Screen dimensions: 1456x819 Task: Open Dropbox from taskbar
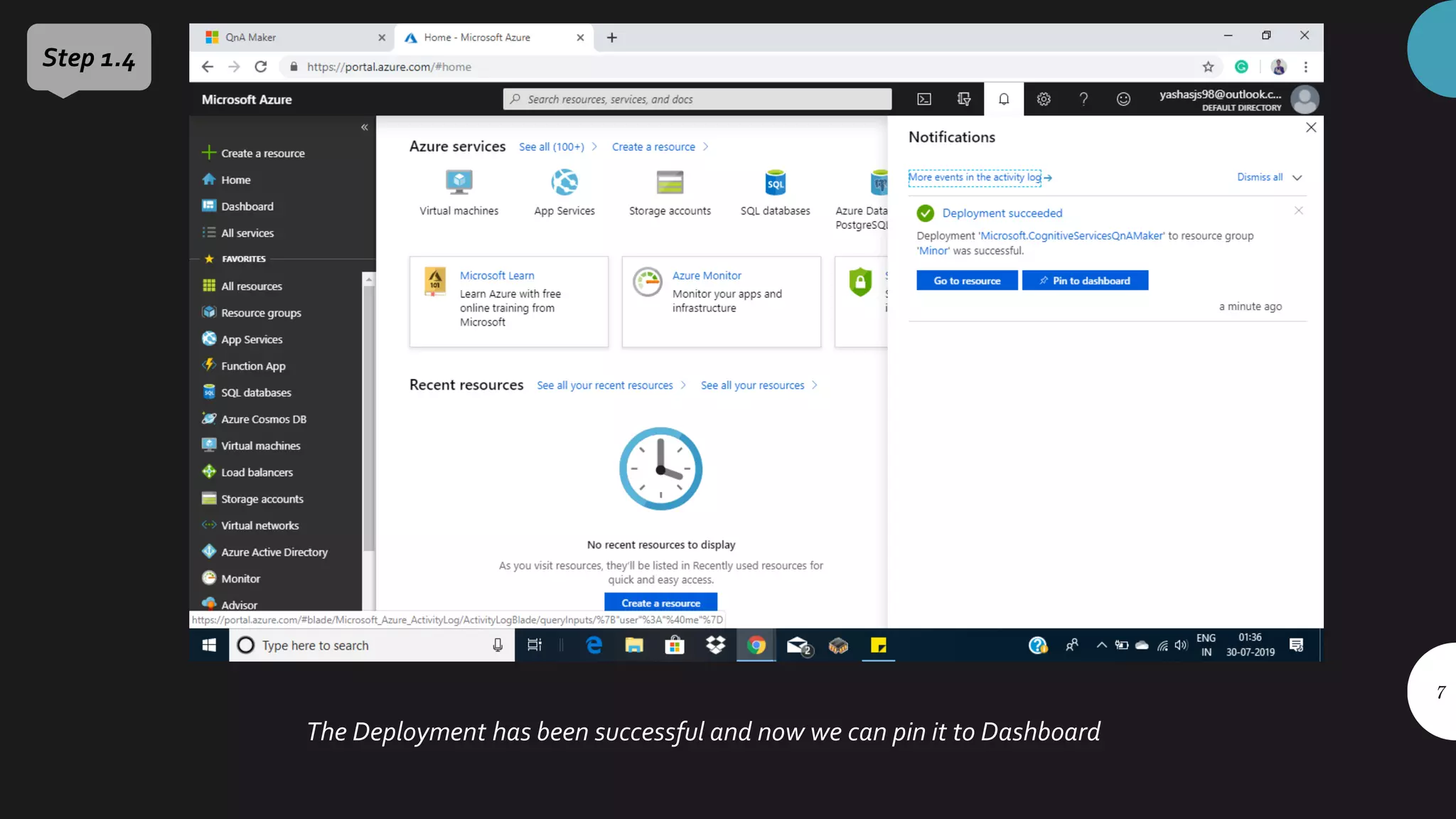coord(715,646)
